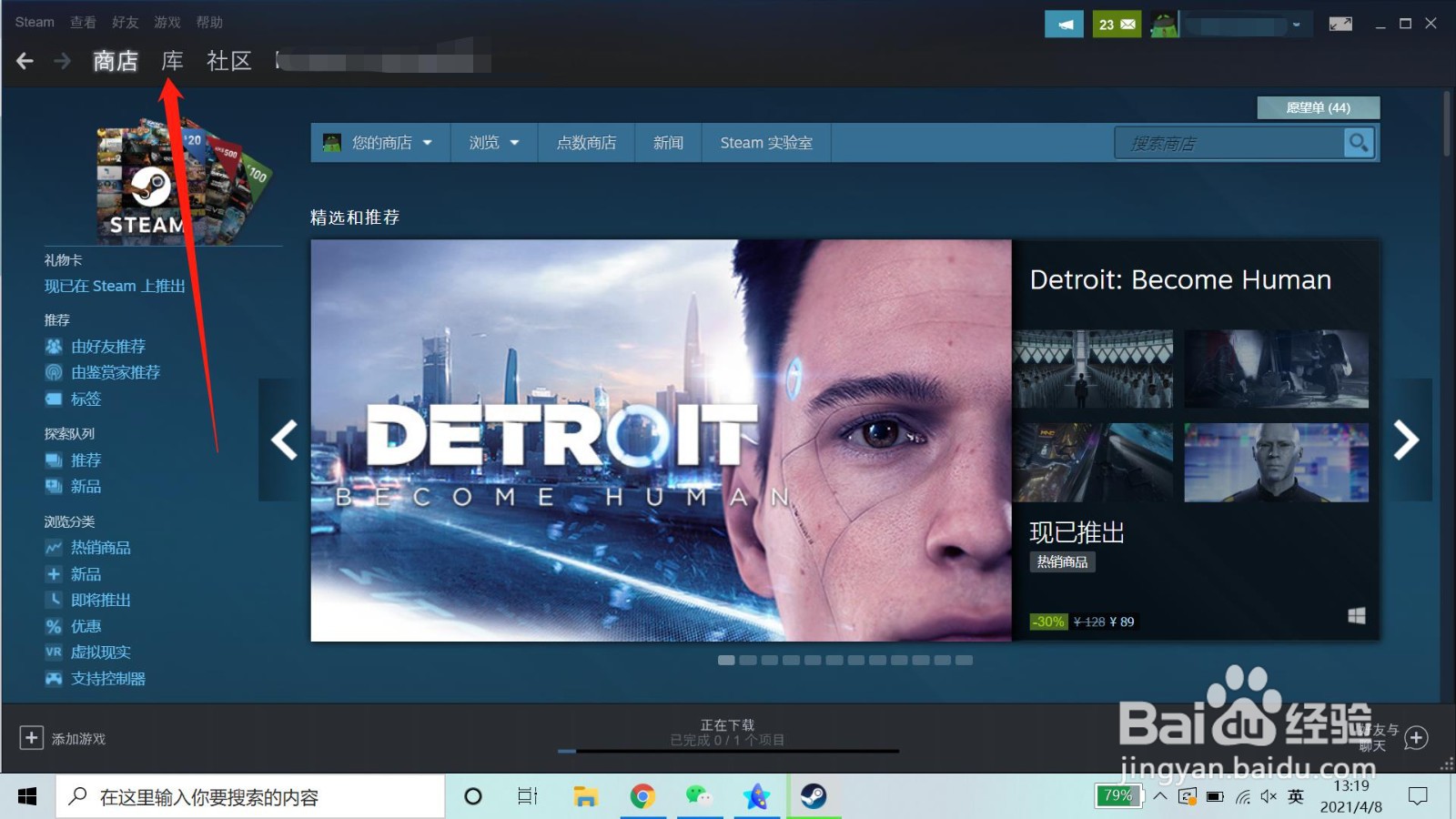Click 愿望单 (44) button
This screenshot has width=1456, height=819.
(x=1318, y=107)
